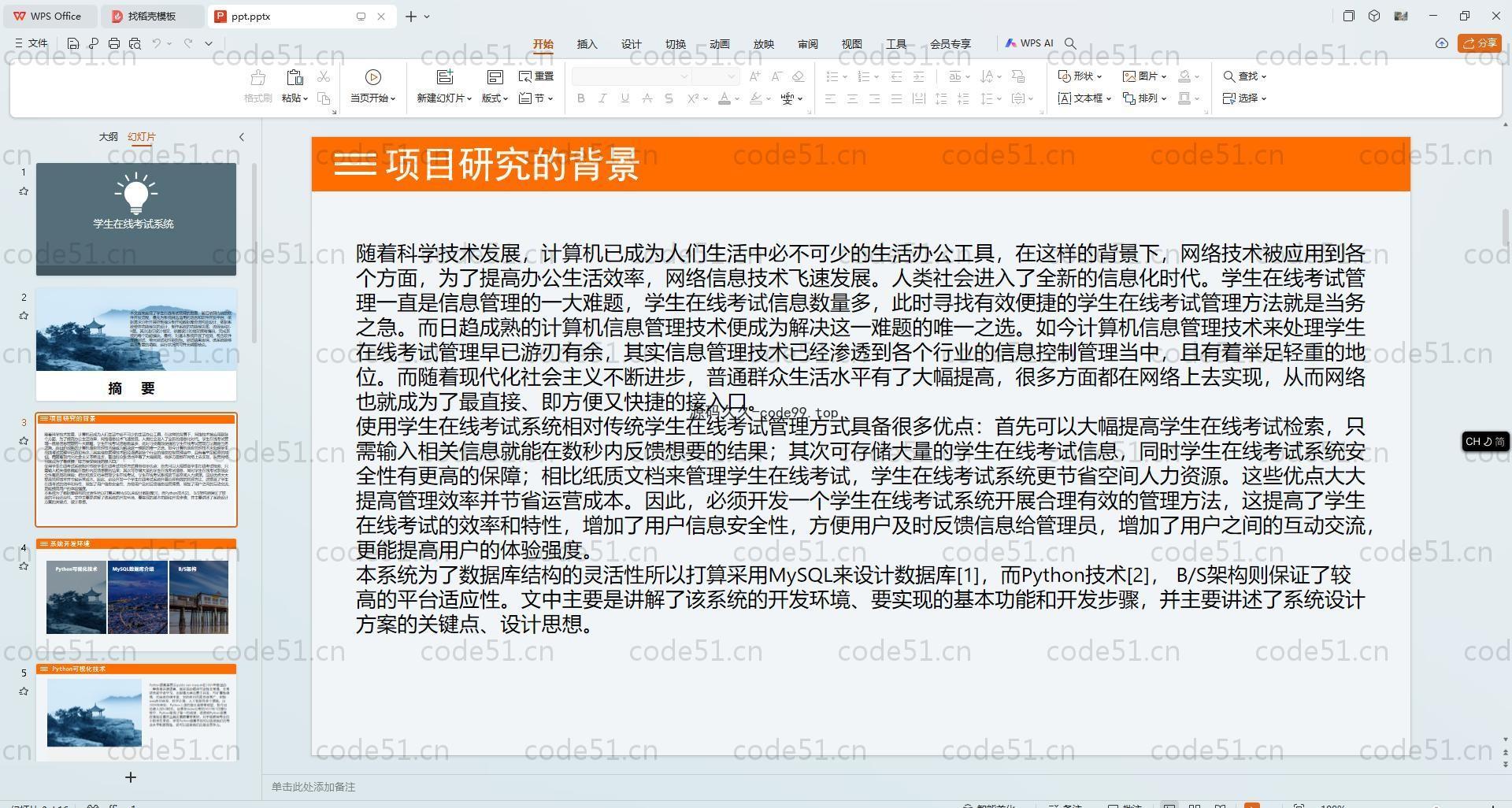Toggle center text alignment
The width and height of the screenshot is (1512, 808).
click(x=852, y=98)
